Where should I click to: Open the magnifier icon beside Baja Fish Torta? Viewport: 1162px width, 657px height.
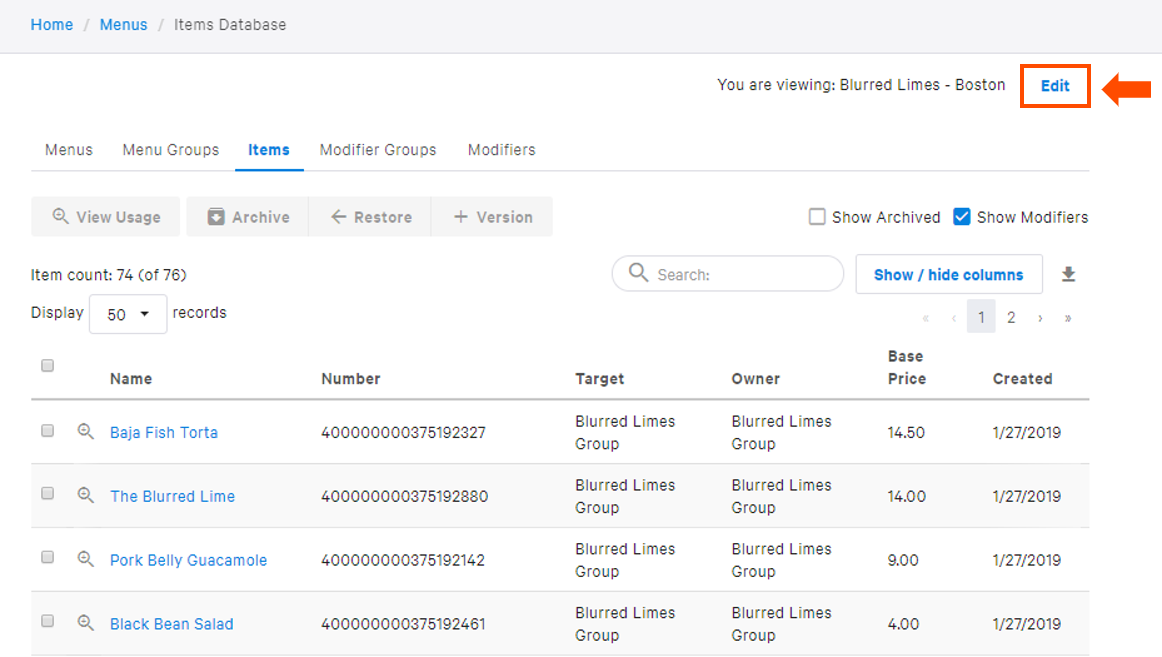85,431
